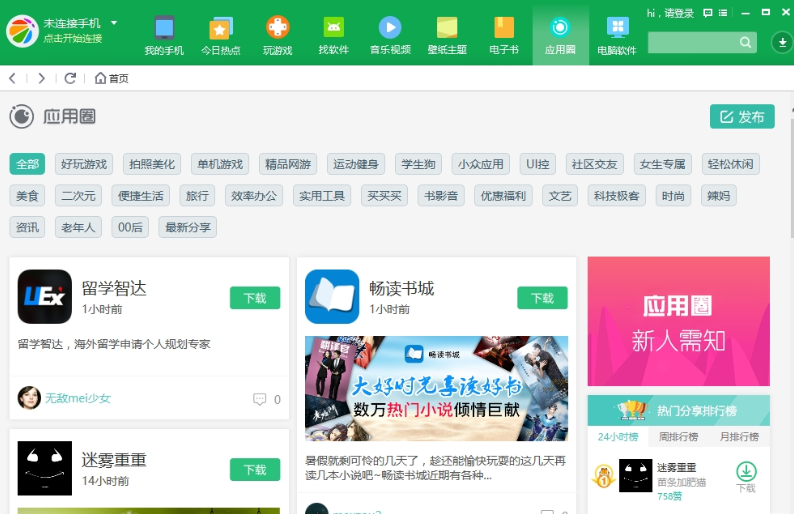Switch to 月排行榜 ranking tab
794x514 pixels.
739,437
